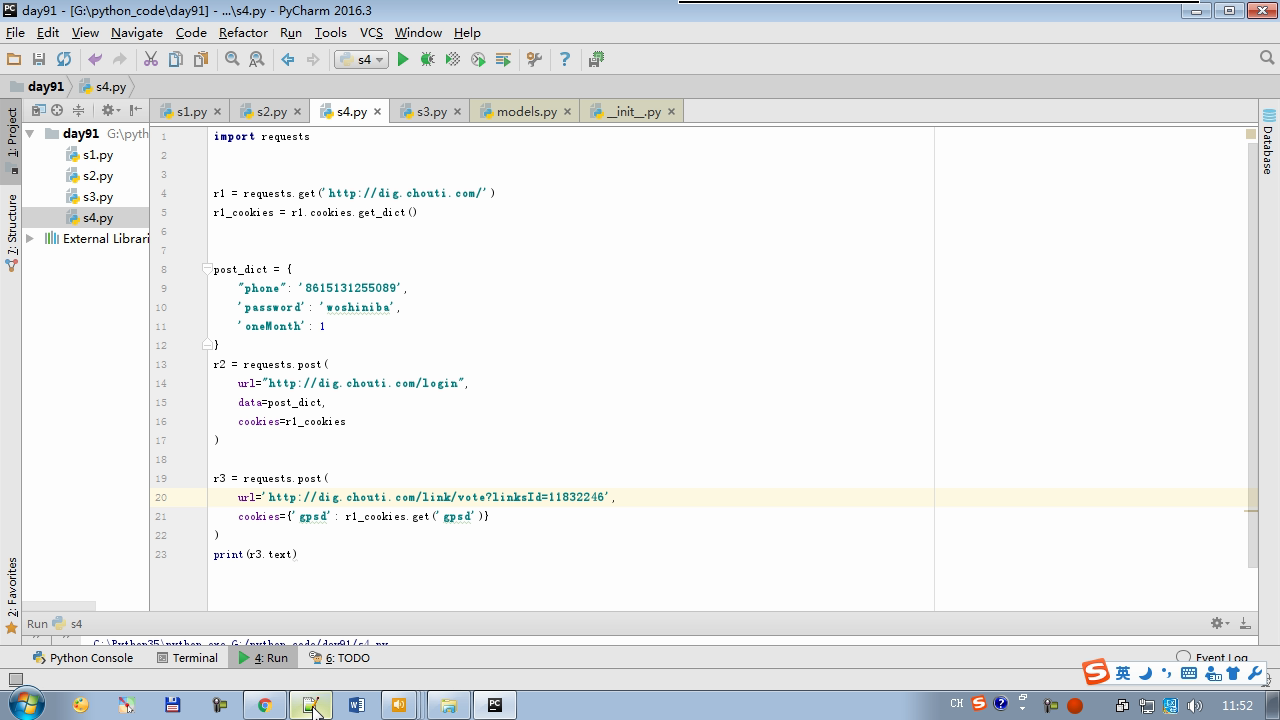Image resolution: width=1280 pixels, height=720 pixels.
Task: Expand the External Libraries tree node
Action: point(30,239)
